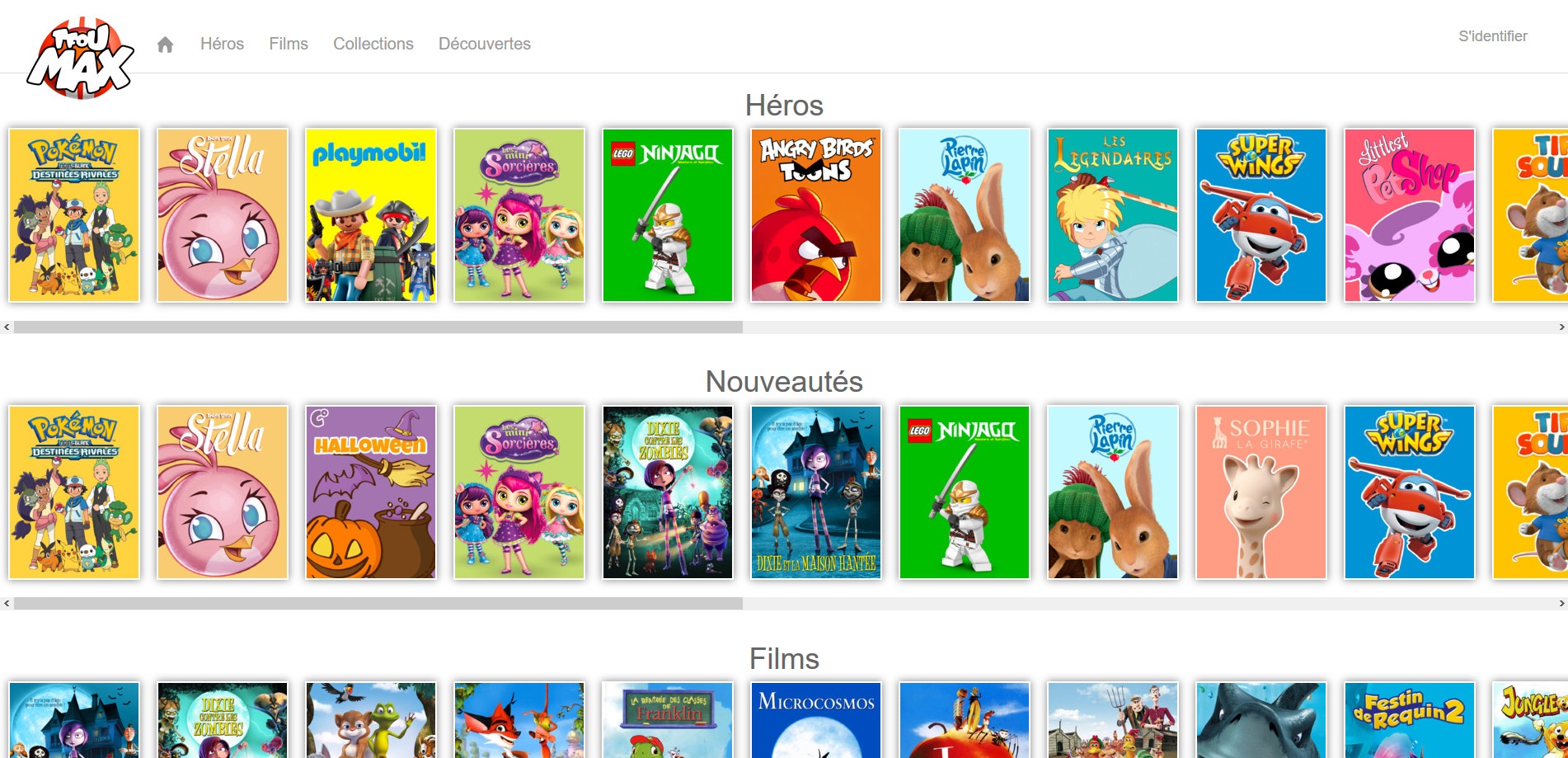Click the right scroll arrow under Héros row
The image size is (1568, 758).
(1561, 327)
